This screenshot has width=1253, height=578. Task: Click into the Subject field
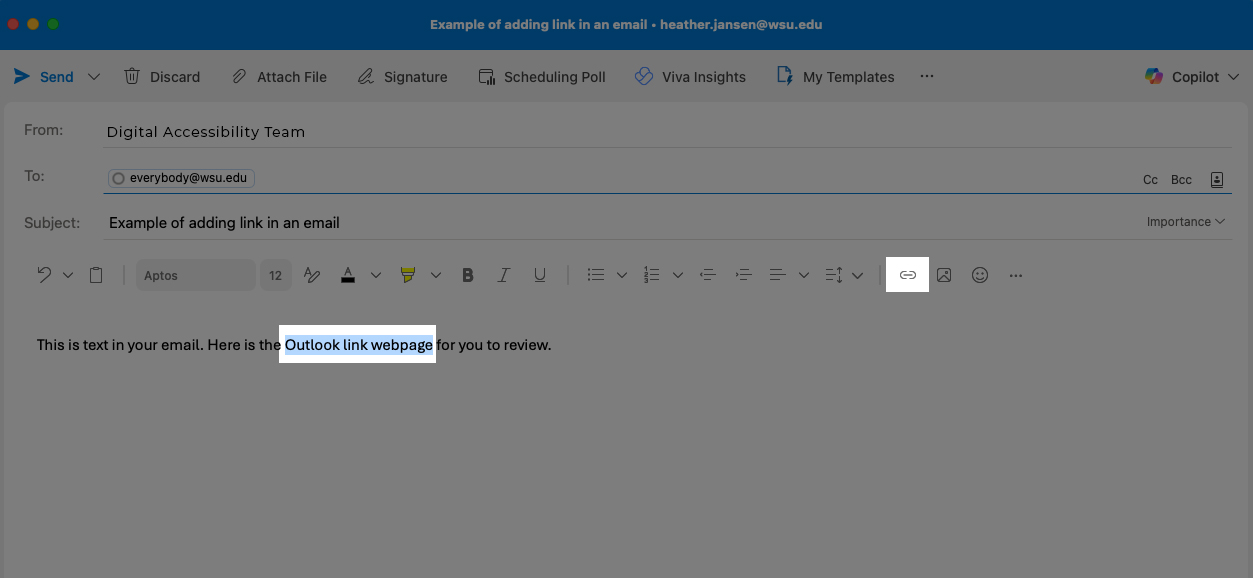(600, 223)
